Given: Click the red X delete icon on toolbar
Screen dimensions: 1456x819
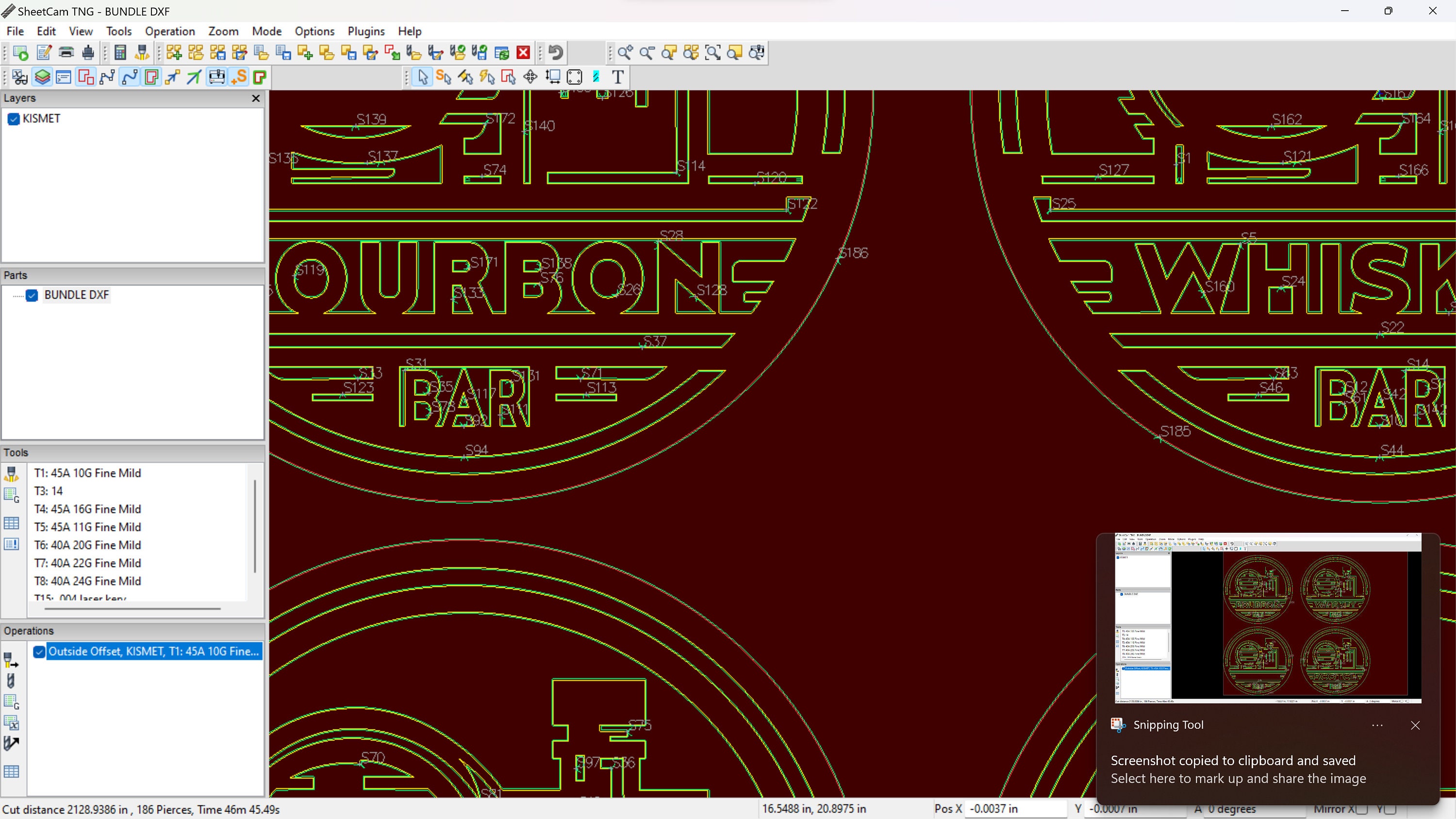Looking at the screenshot, I should click(523, 52).
